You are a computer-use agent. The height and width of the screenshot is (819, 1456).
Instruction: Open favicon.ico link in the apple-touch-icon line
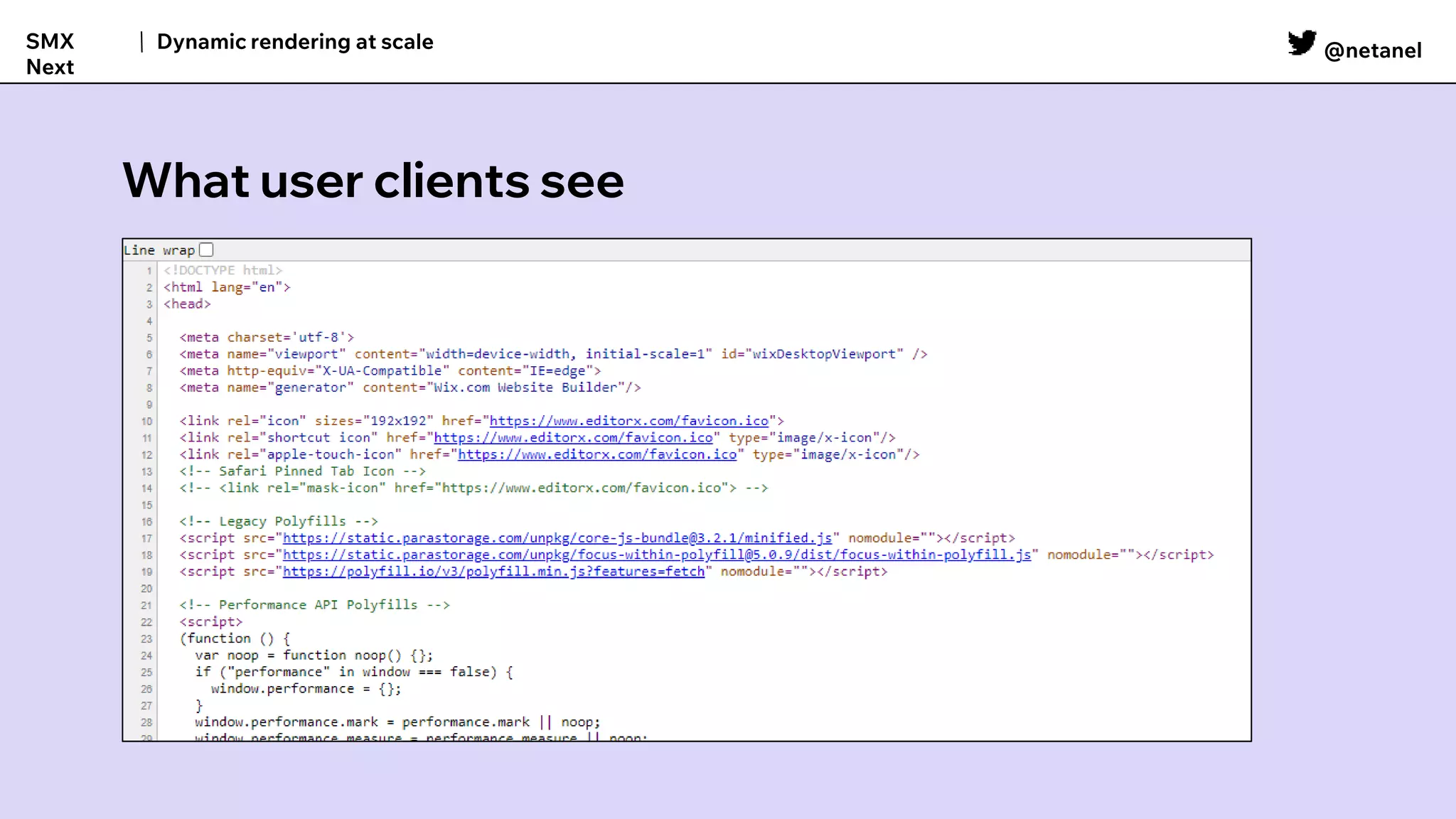click(x=597, y=454)
